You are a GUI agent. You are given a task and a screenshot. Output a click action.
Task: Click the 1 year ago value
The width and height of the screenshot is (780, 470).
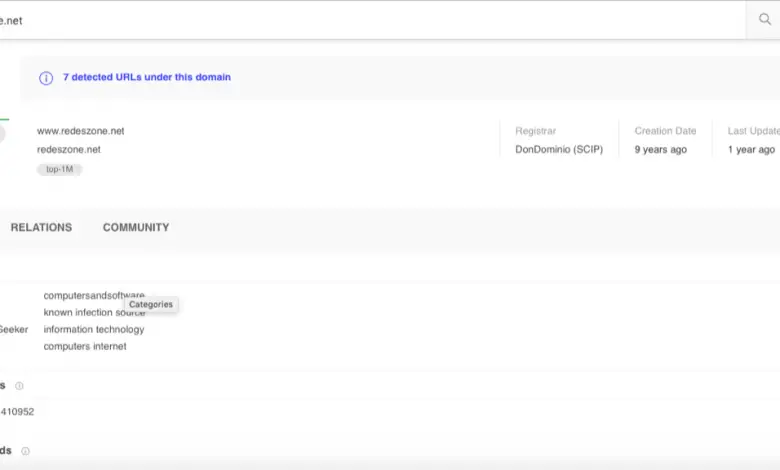[751, 150]
